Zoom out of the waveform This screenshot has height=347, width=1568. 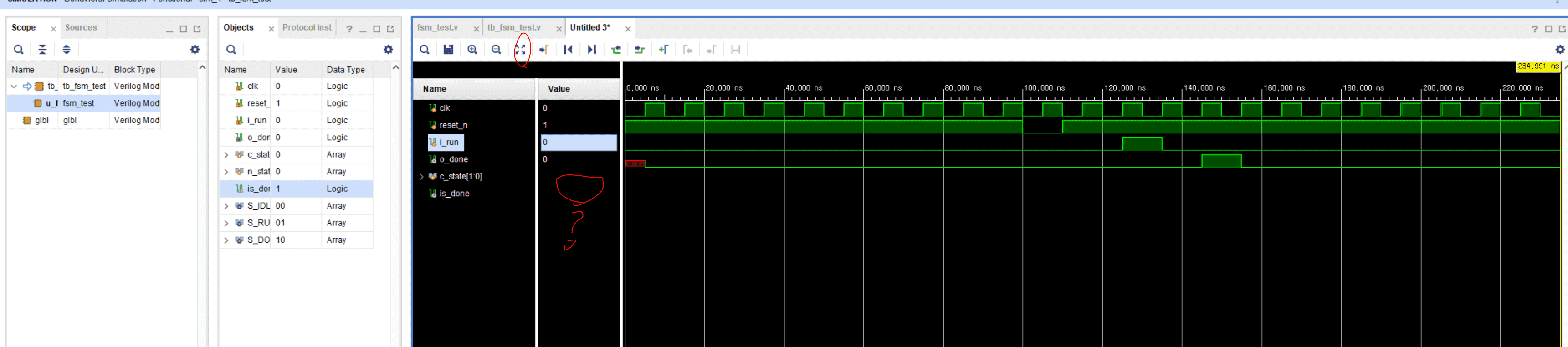pos(496,49)
